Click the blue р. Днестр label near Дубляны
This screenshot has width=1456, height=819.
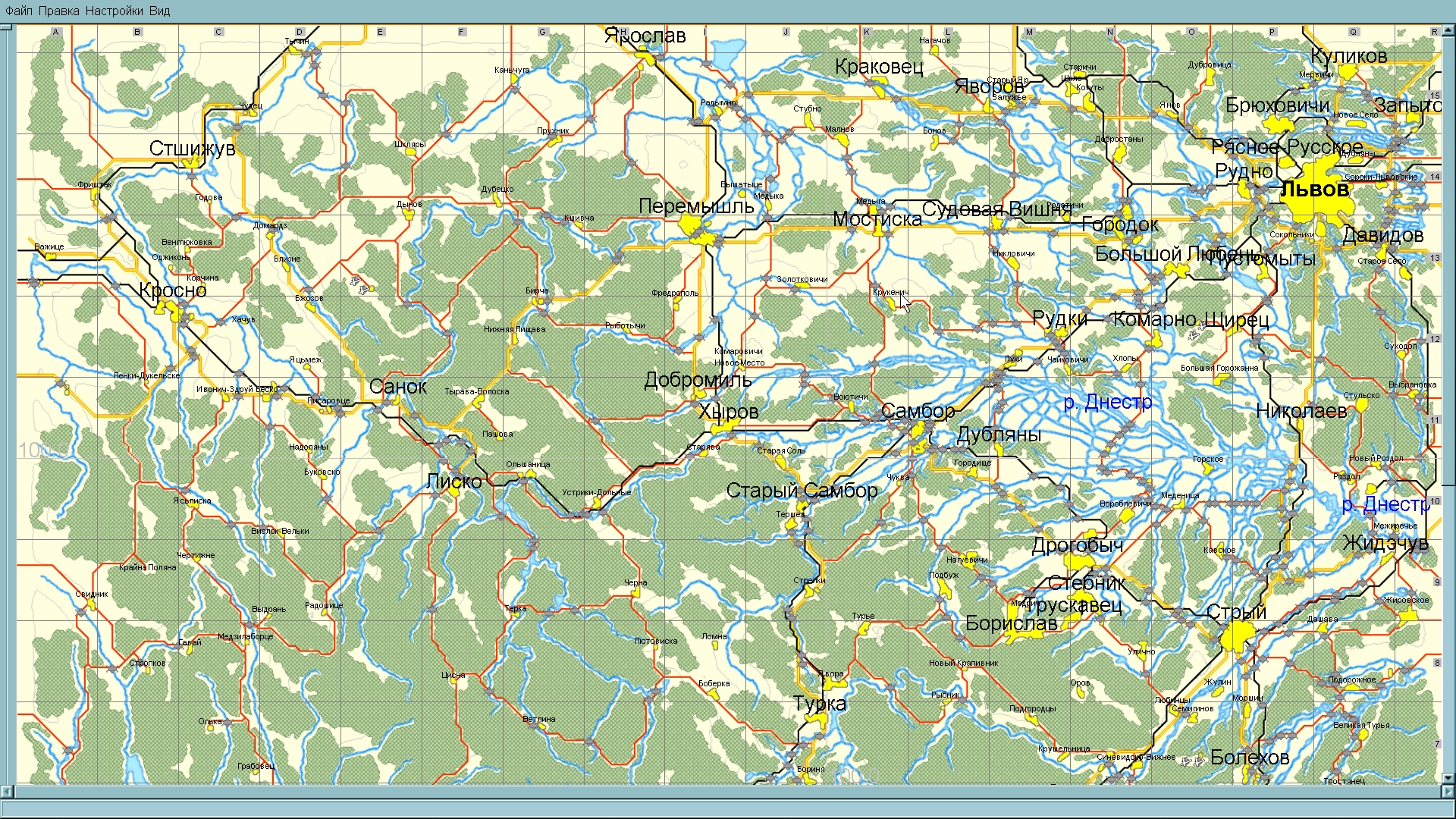coord(1107,403)
